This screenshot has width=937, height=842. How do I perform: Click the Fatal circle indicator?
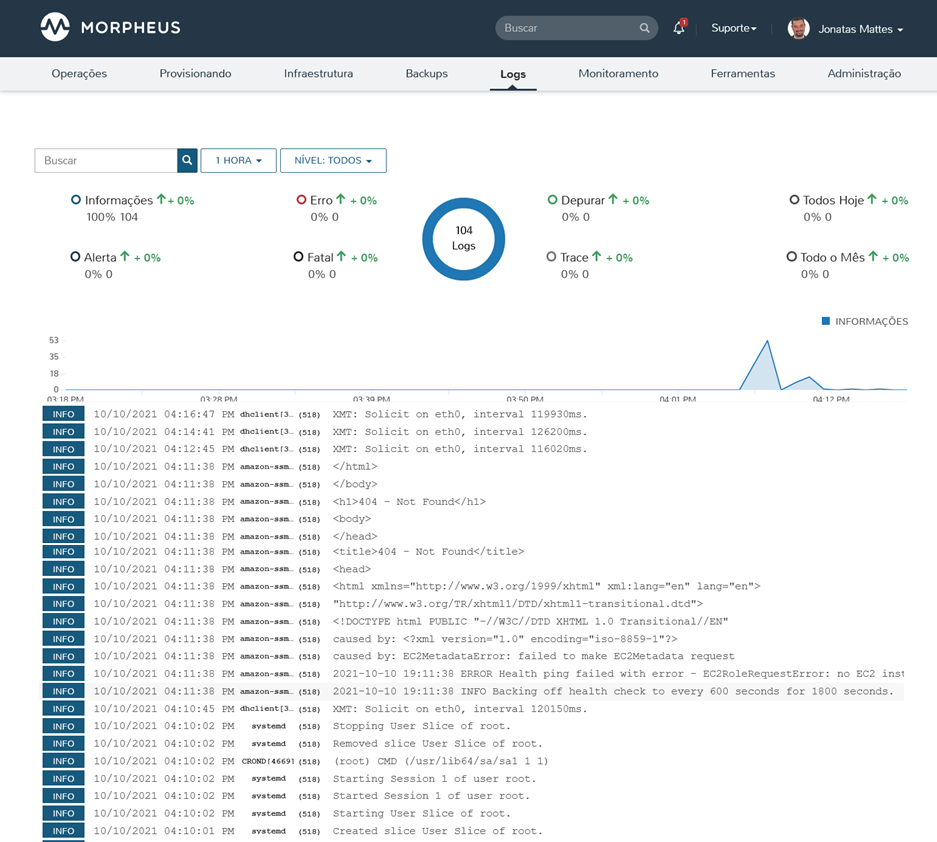(x=298, y=256)
